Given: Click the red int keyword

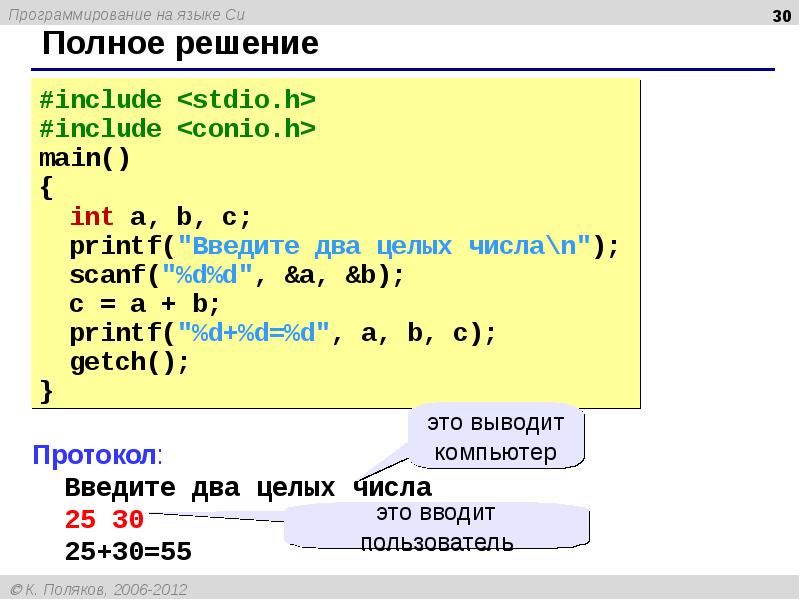Looking at the screenshot, I should pos(92,217).
